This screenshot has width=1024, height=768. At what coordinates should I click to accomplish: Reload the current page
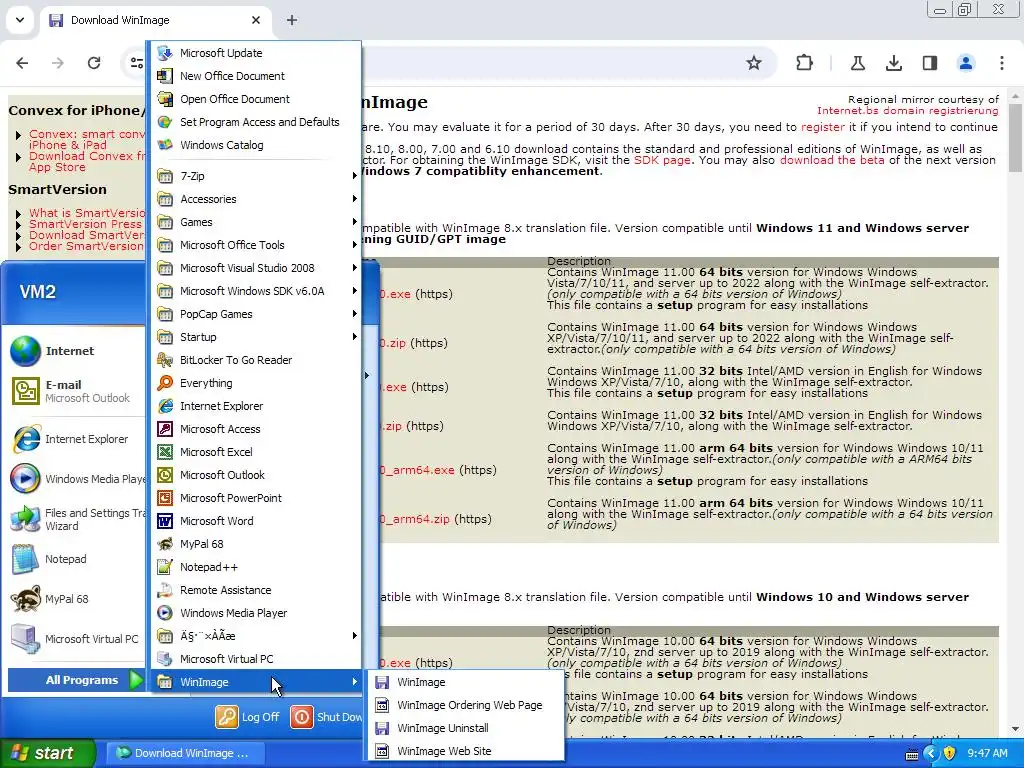click(94, 63)
